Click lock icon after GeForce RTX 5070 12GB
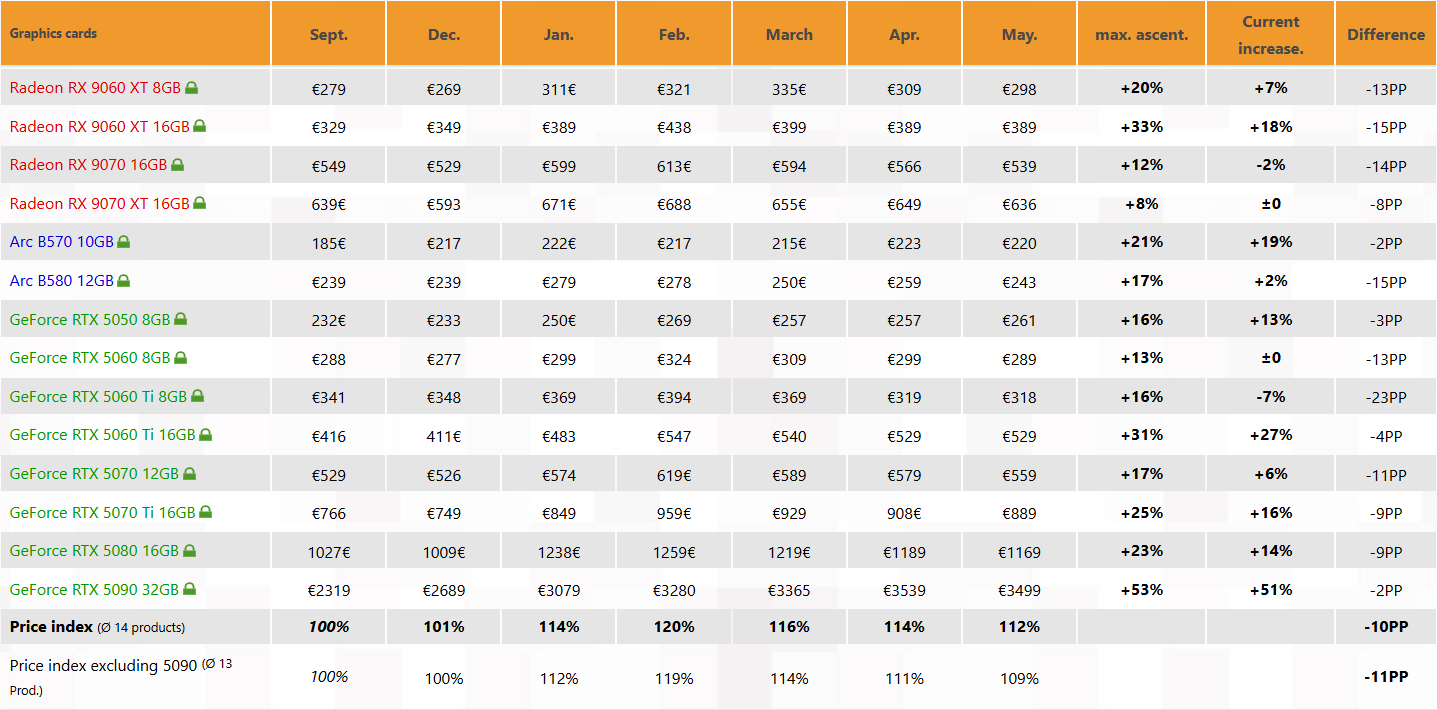The width and height of the screenshot is (1437, 710). point(189,474)
